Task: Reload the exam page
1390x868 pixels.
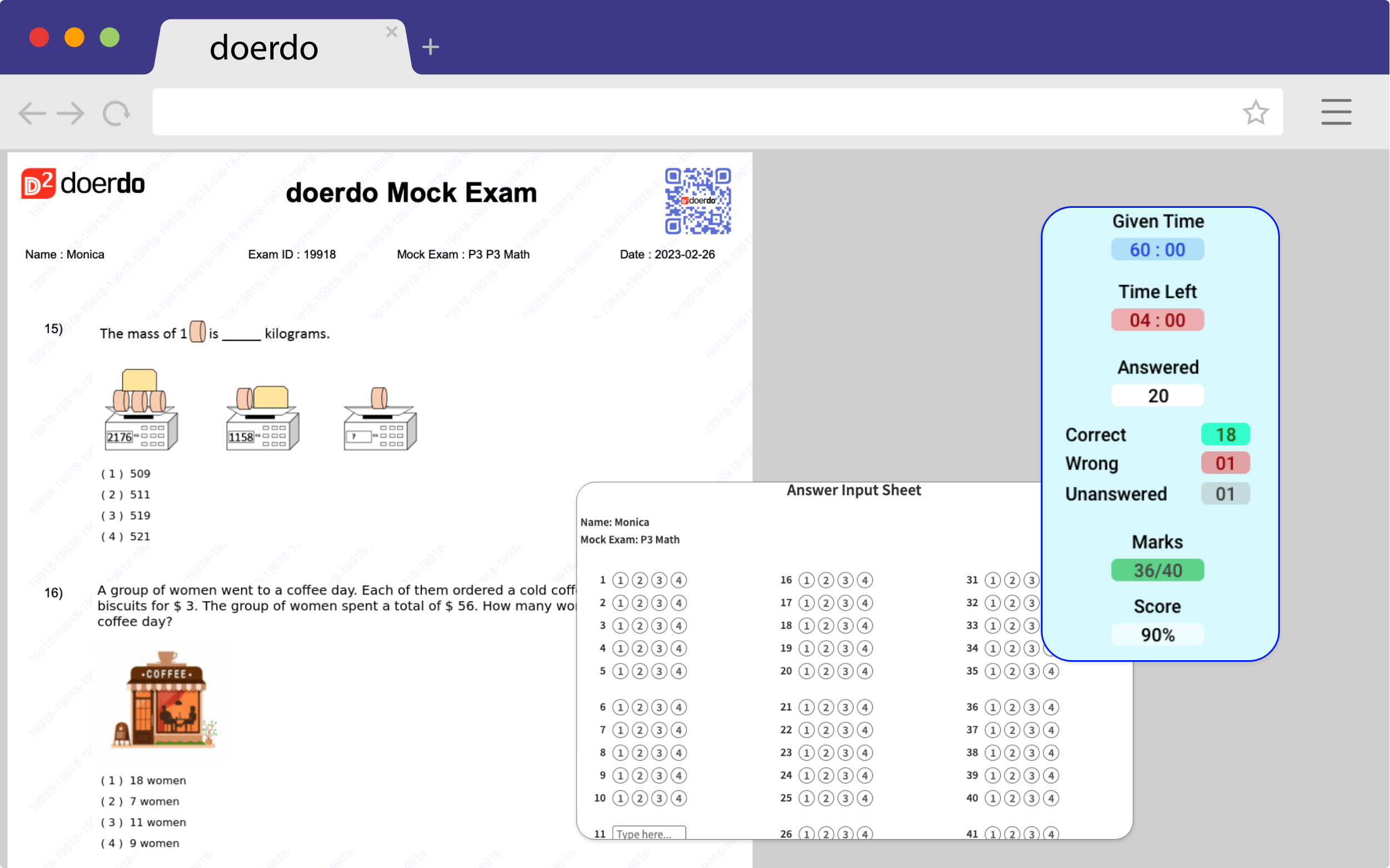Action: point(115,112)
